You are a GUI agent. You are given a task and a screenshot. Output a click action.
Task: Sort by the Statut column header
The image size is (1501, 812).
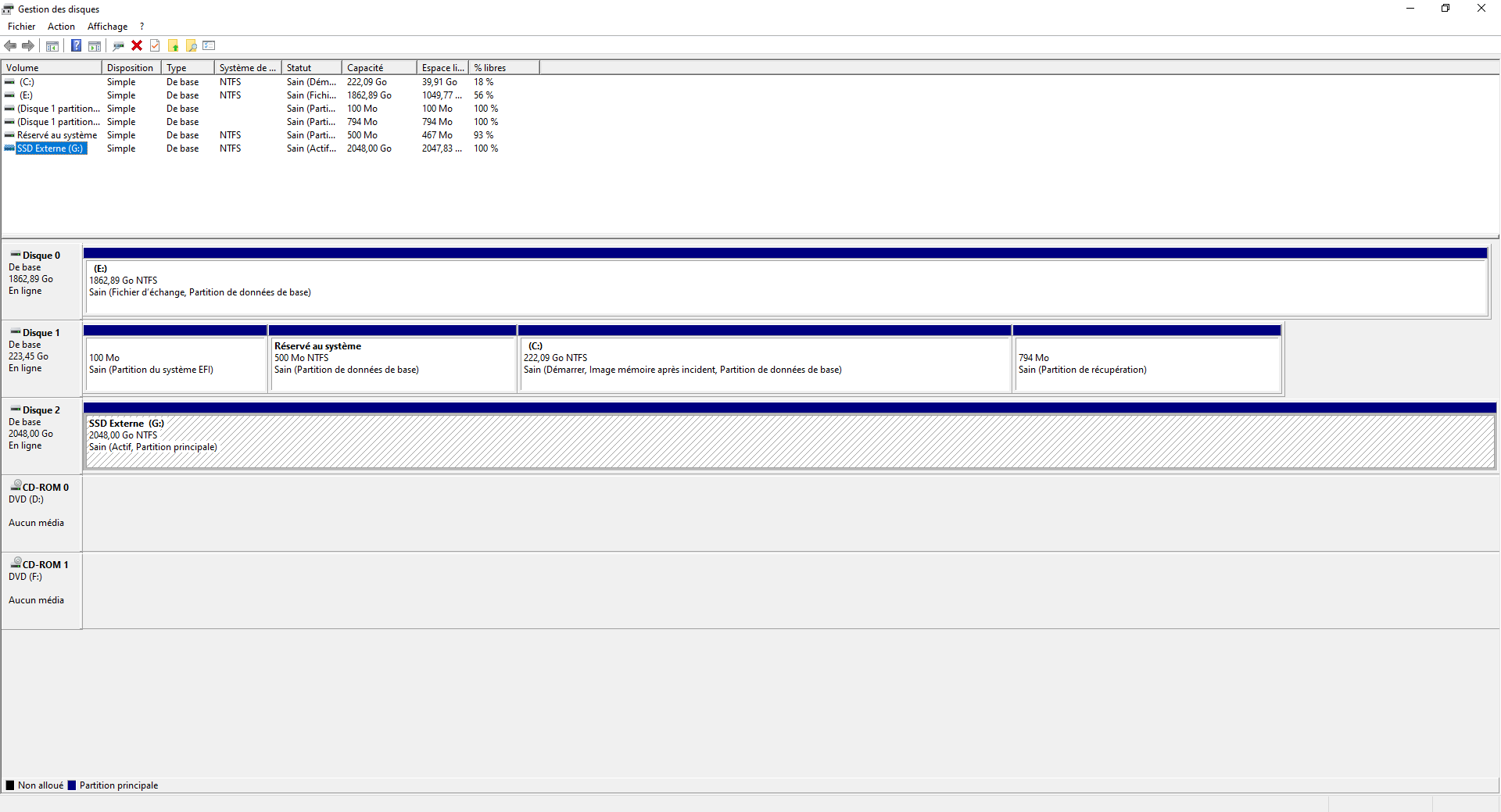pos(312,68)
